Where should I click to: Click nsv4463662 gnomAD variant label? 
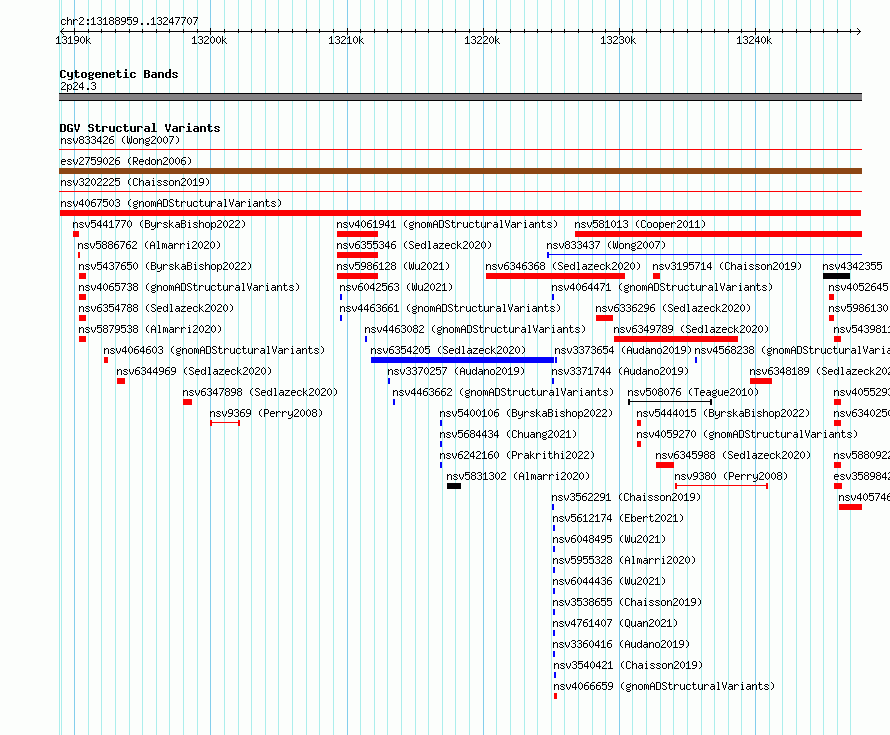tap(503, 392)
